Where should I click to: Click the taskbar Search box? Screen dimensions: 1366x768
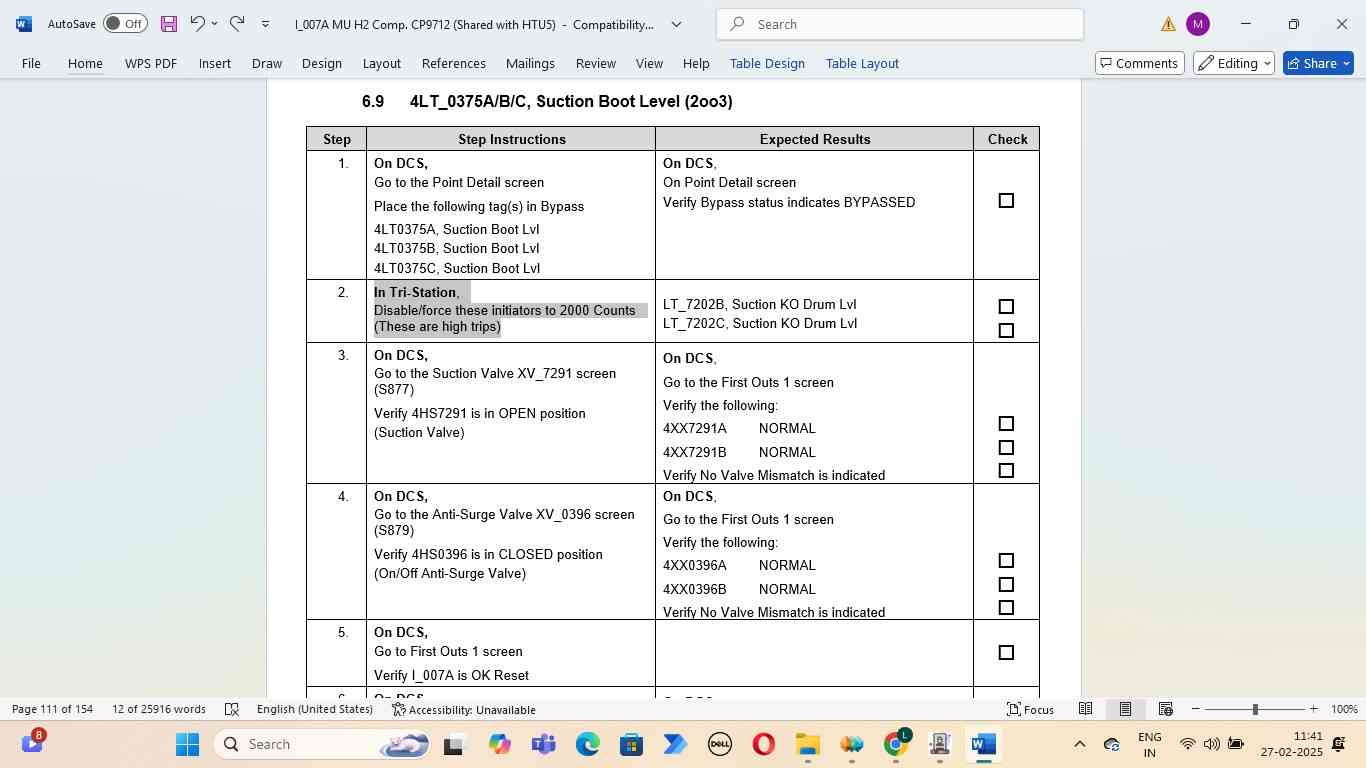pos(322,744)
